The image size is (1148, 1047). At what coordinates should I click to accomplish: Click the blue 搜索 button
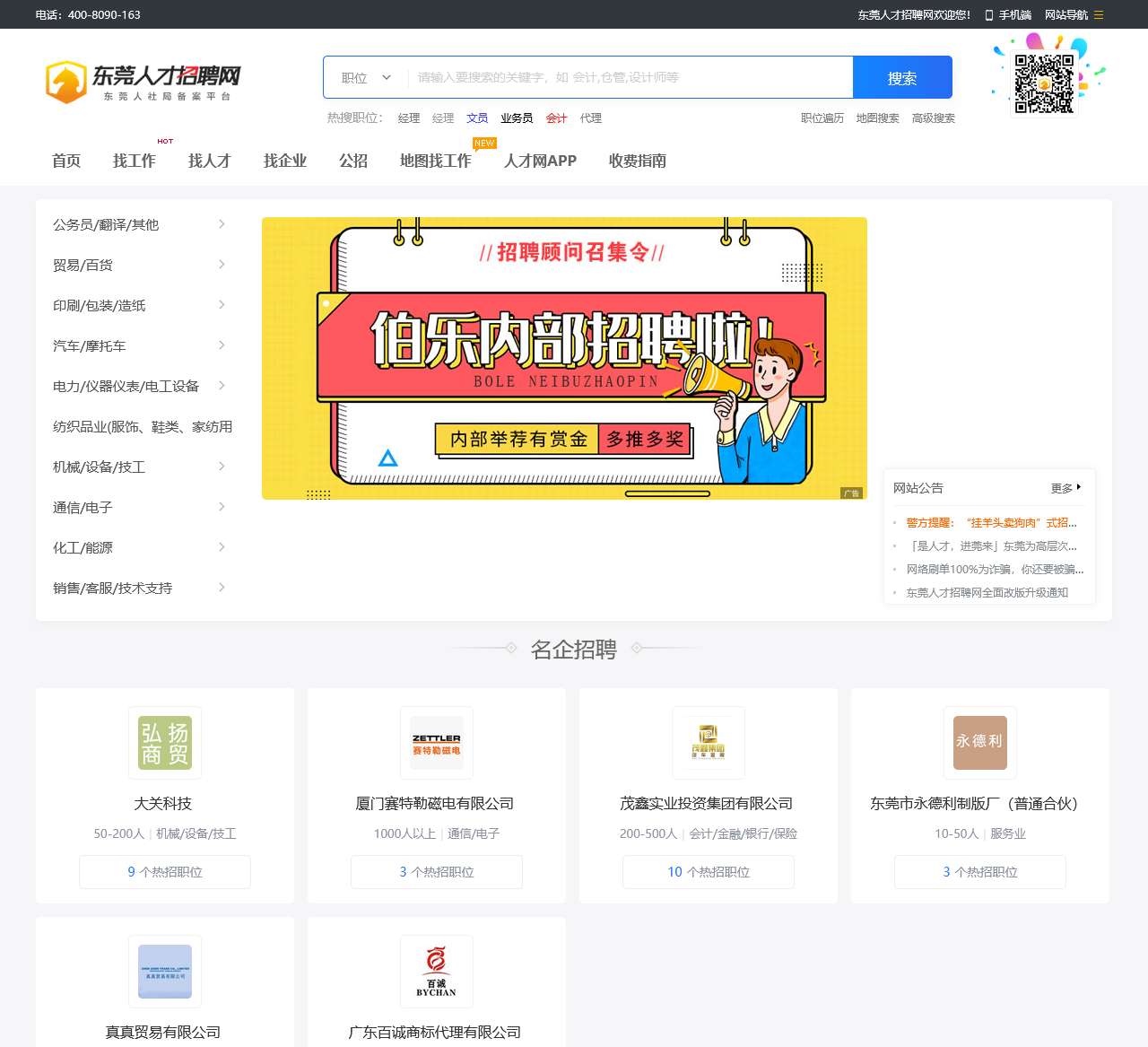tap(902, 77)
